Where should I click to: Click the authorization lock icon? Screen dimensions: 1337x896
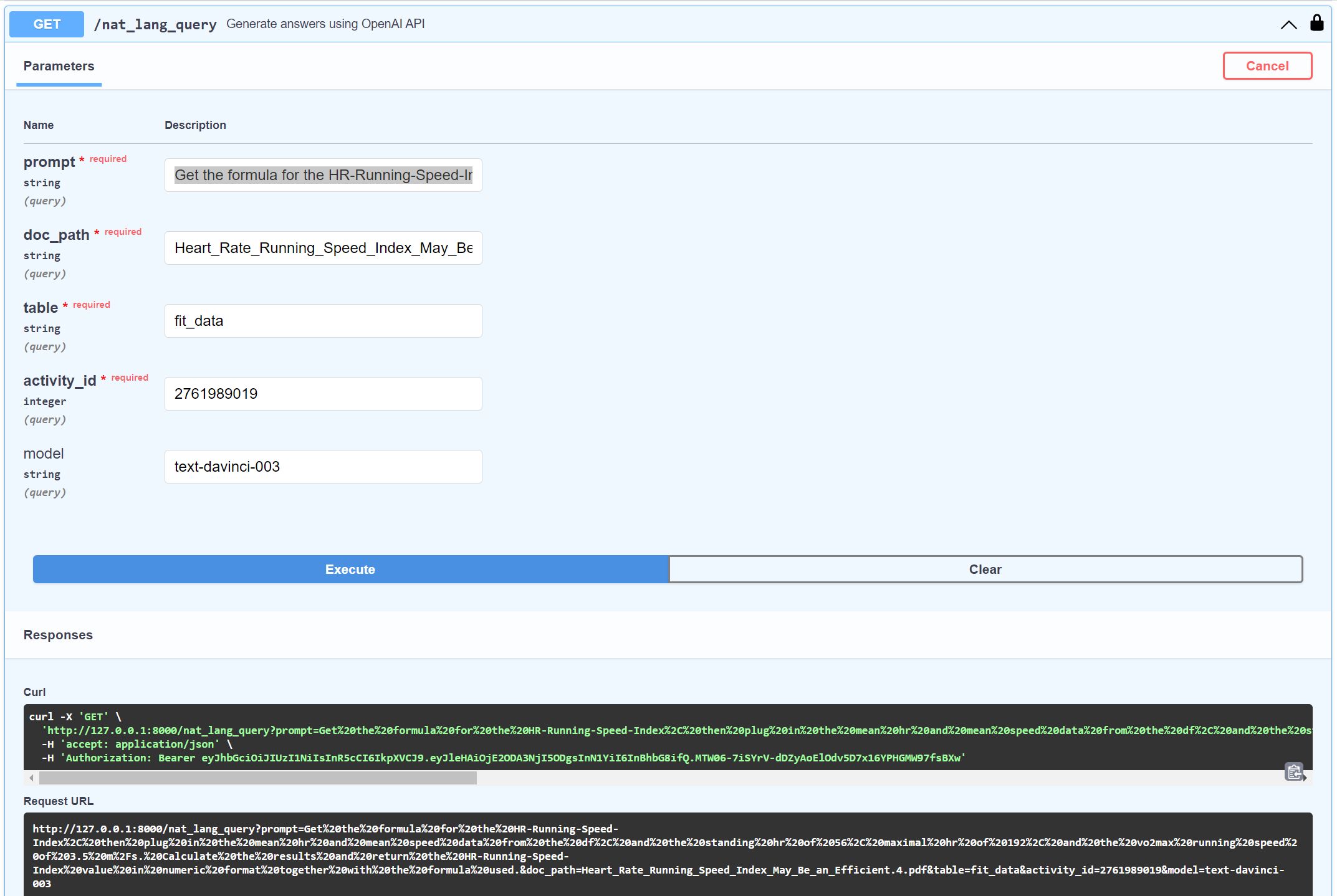click(1316, 23)
